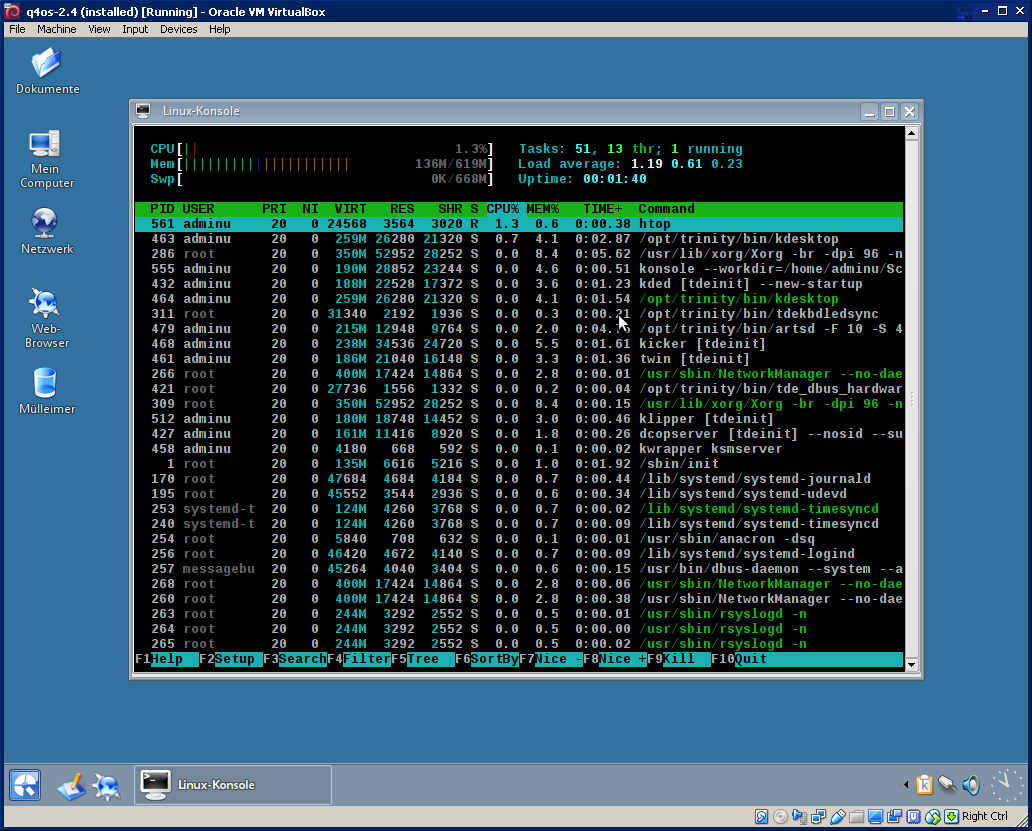Open the VirtualBox Machine menu
Viewport: 1032px width, 831px height.
pyautogui.click(x=56, y=29)
